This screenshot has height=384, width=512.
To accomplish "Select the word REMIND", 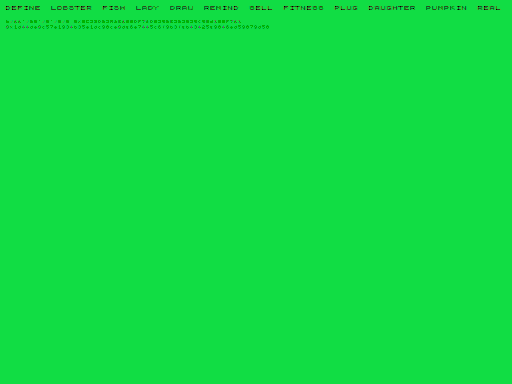I will point(221,8).
